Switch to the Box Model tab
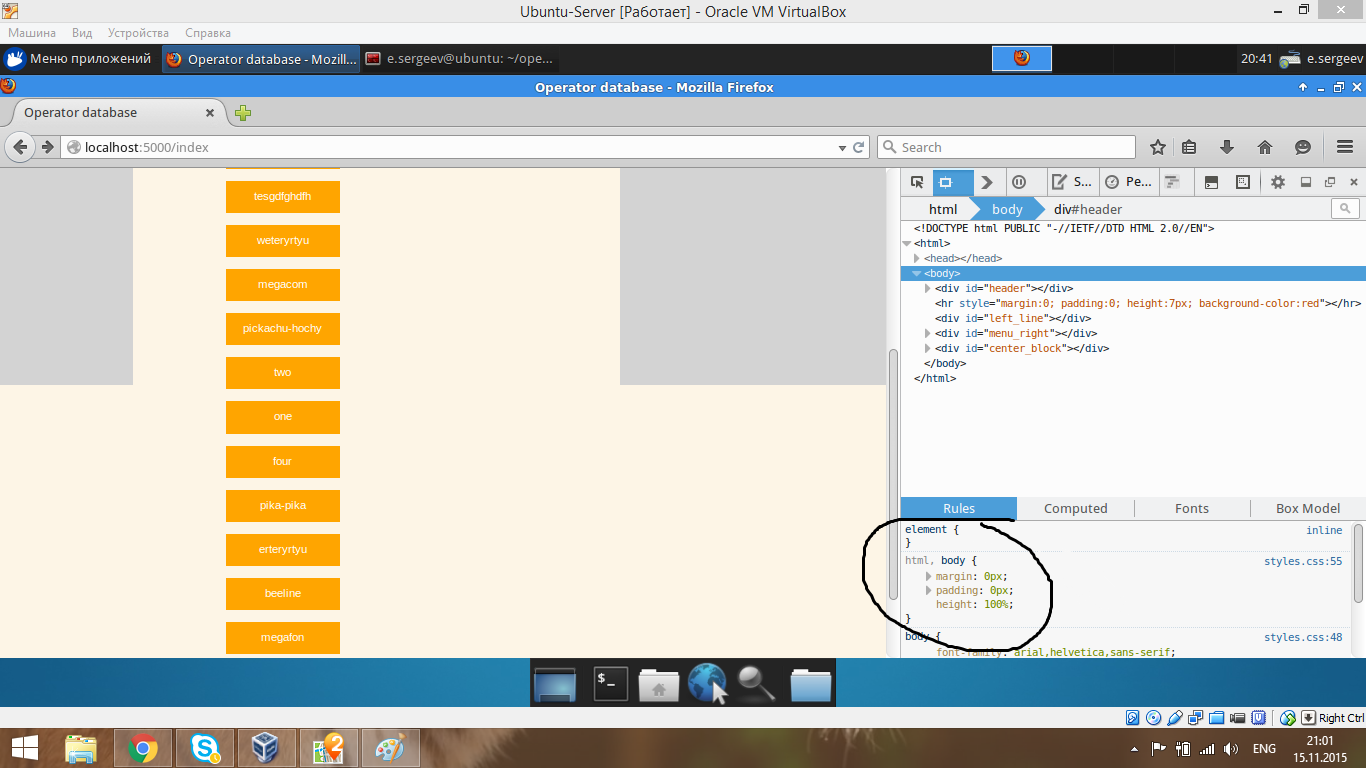1366x768 pixels. coord(1308,508)
